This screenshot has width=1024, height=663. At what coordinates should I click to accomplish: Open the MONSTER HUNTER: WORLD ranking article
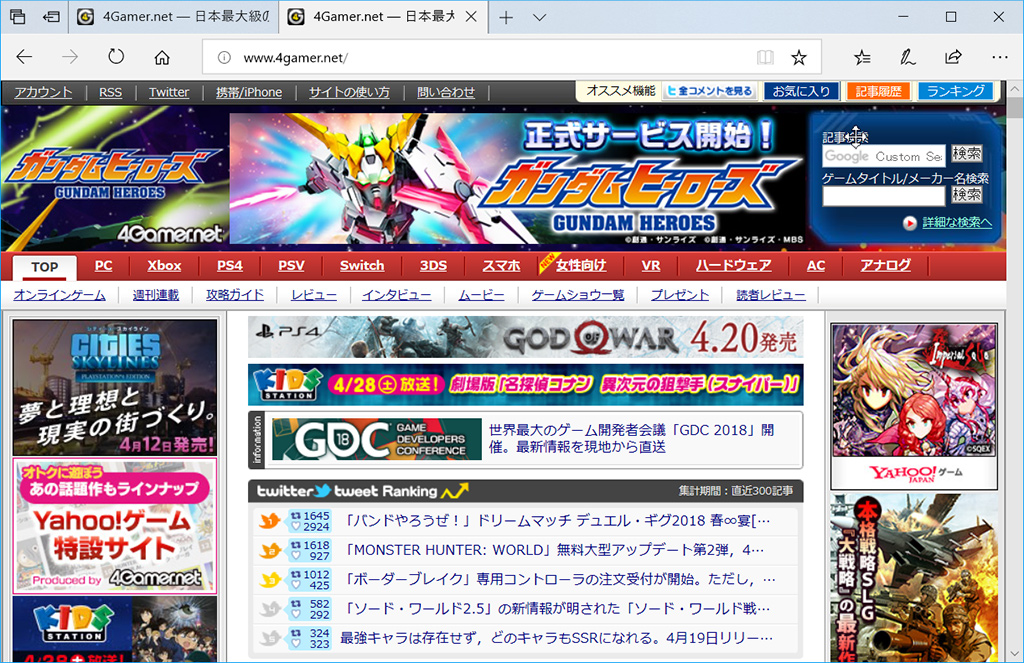(x=554, y=550)
